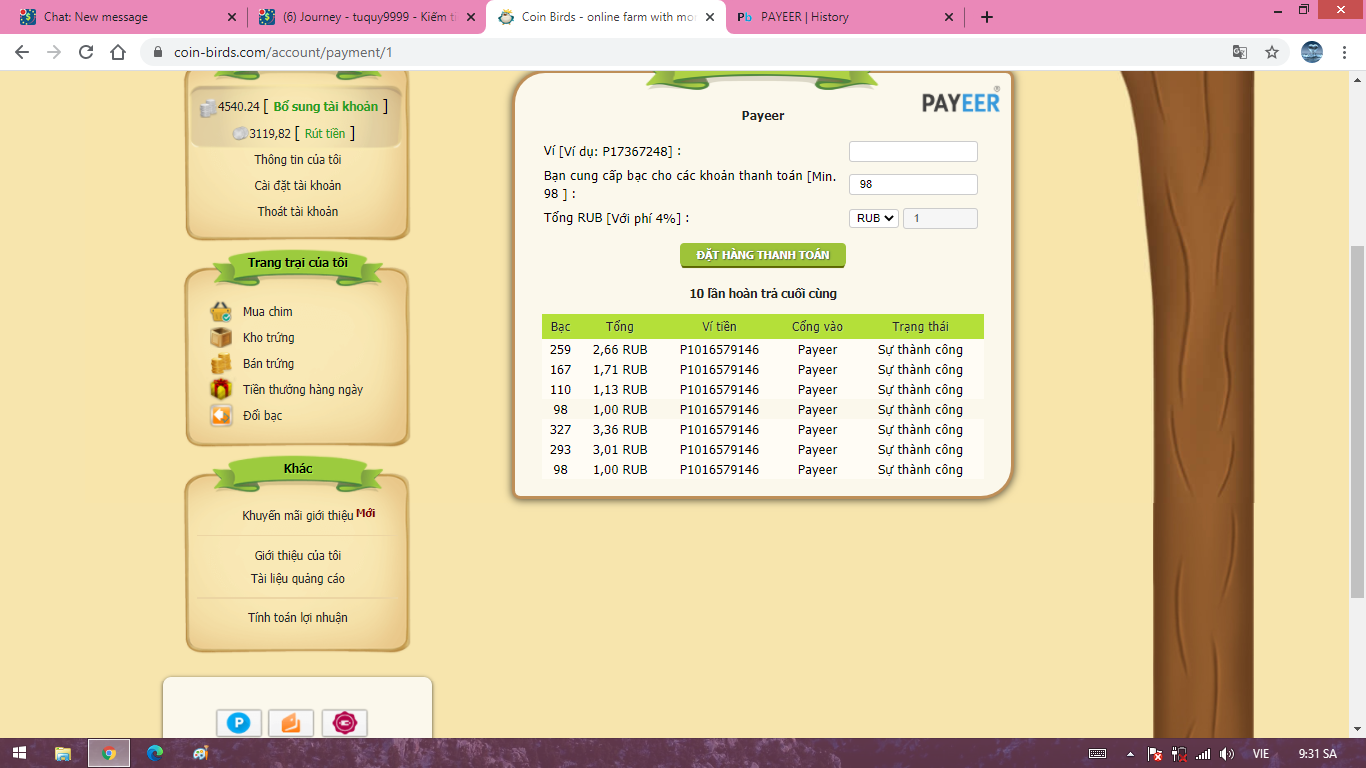
Task: Click the PAYEER logo in the payment panel
Action: (961, 101)
